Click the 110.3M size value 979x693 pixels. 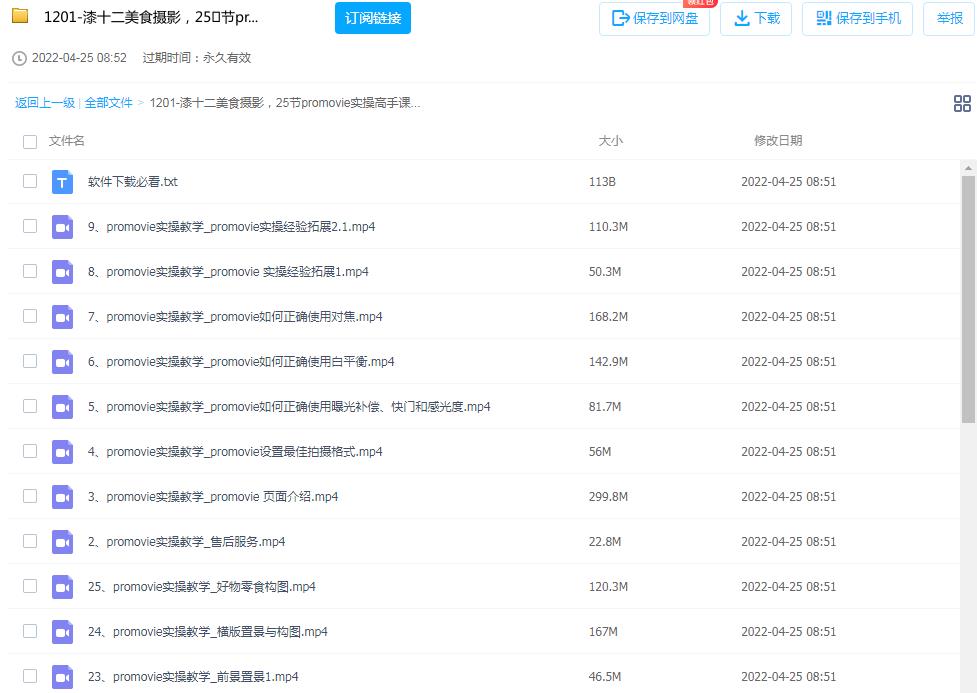(x=608, y=227)
